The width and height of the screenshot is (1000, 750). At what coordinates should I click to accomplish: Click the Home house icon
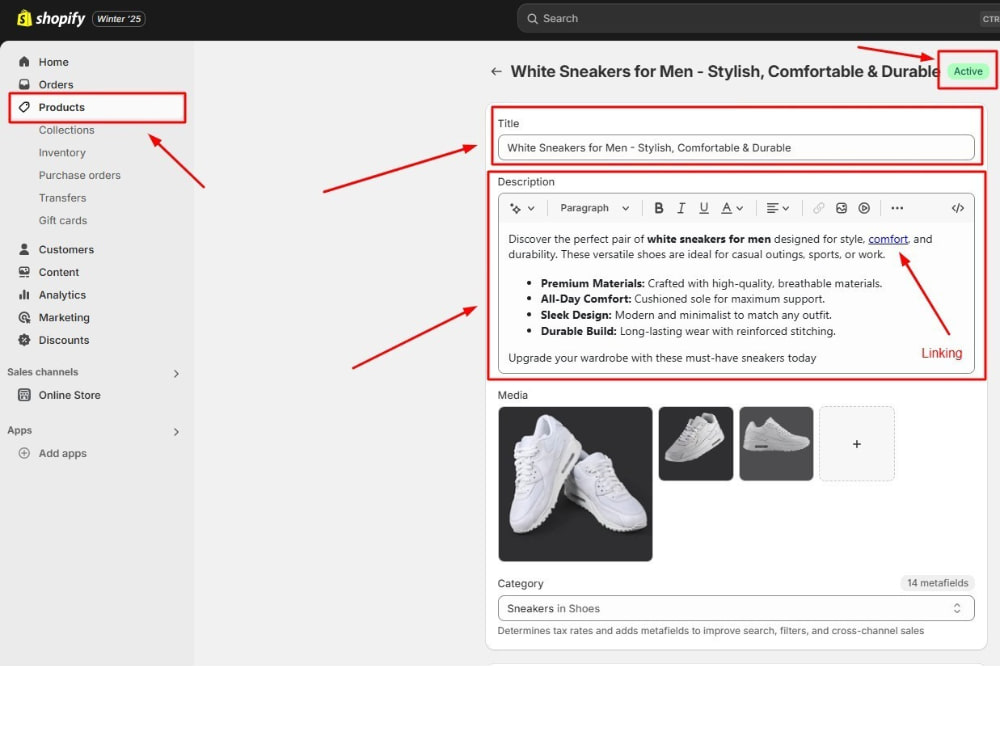24,62
